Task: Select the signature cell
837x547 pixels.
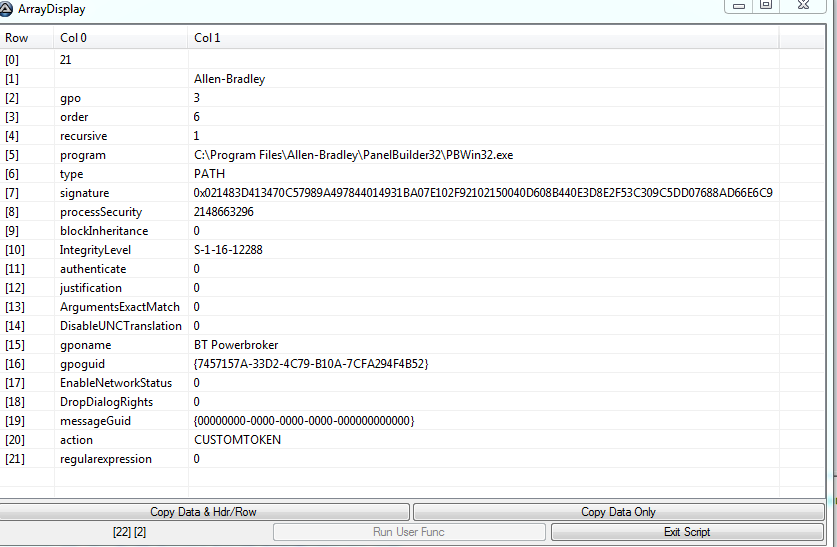Action: 84,193
